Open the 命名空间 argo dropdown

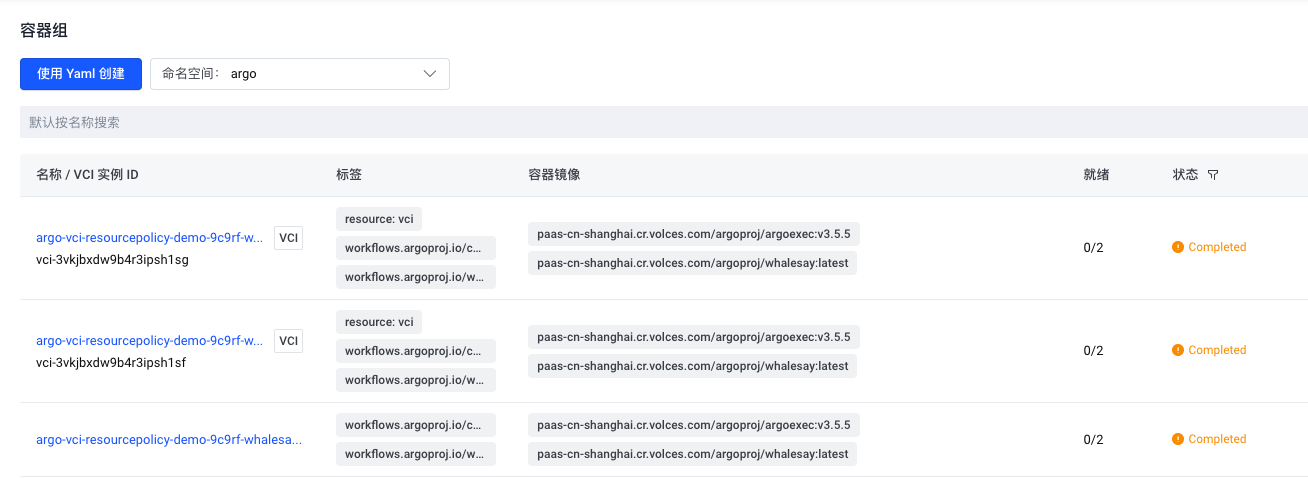[x=299, y=74]
